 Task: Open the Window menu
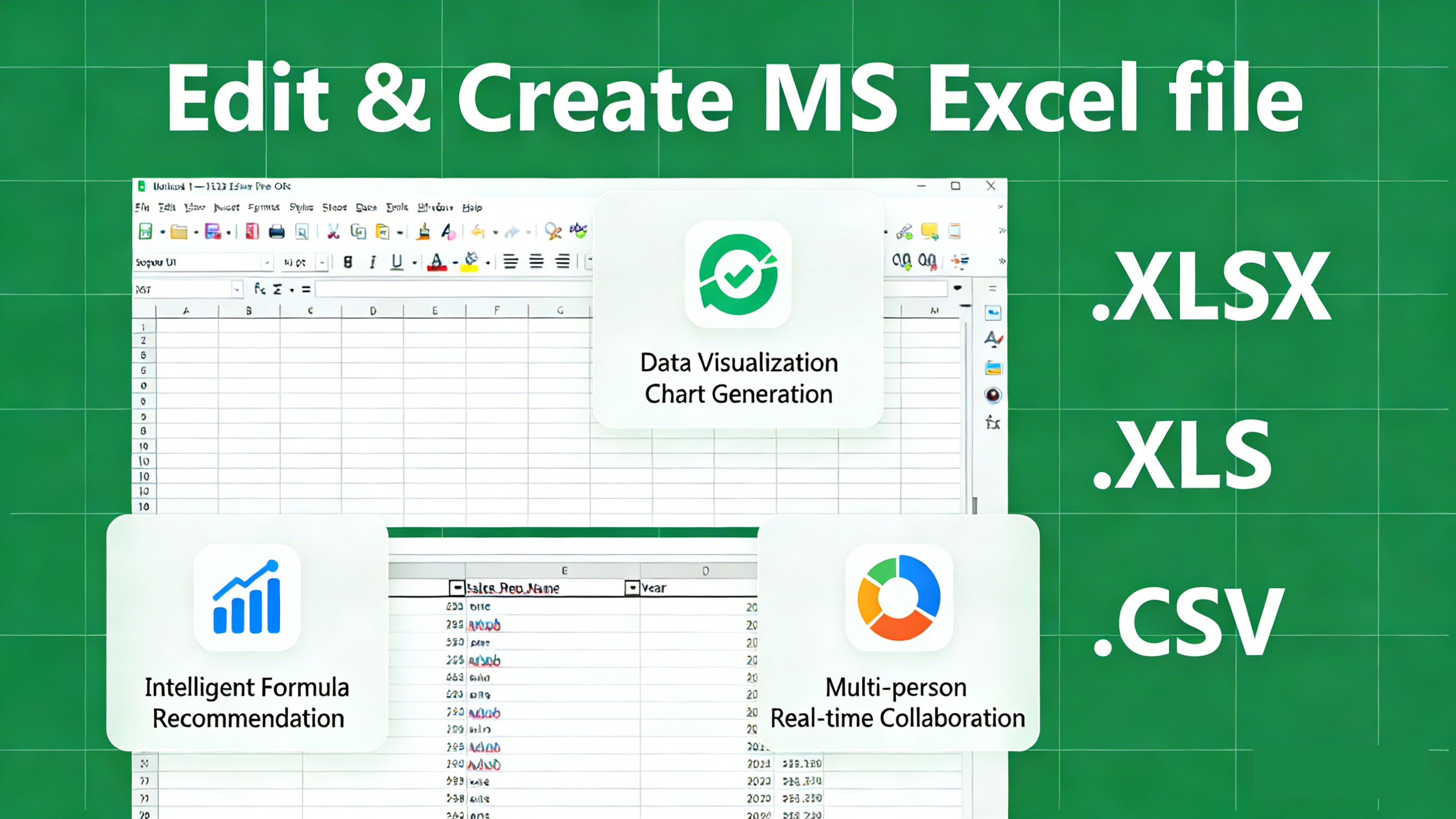click(x=435, y=208)
